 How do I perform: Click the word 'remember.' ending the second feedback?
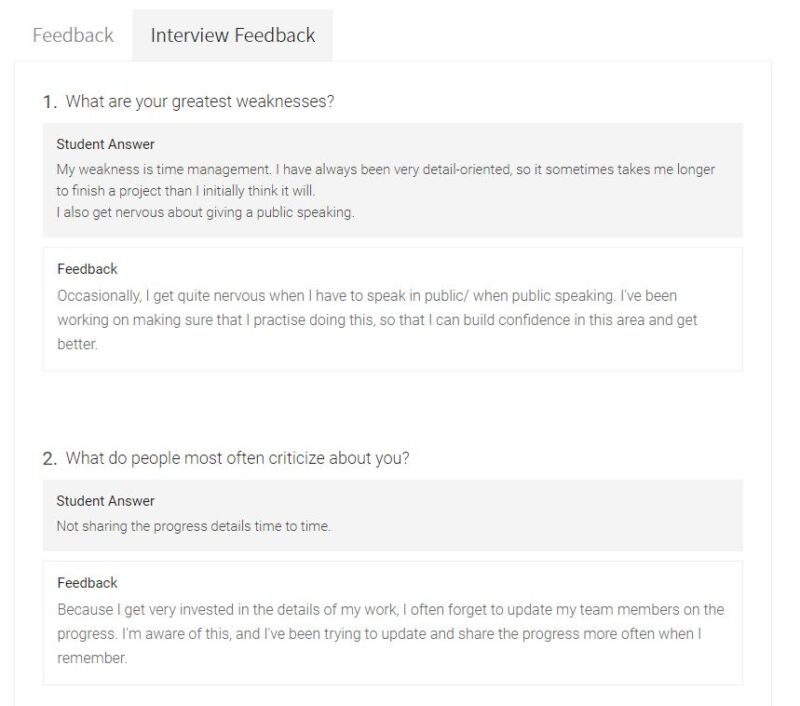pos(92,658)
